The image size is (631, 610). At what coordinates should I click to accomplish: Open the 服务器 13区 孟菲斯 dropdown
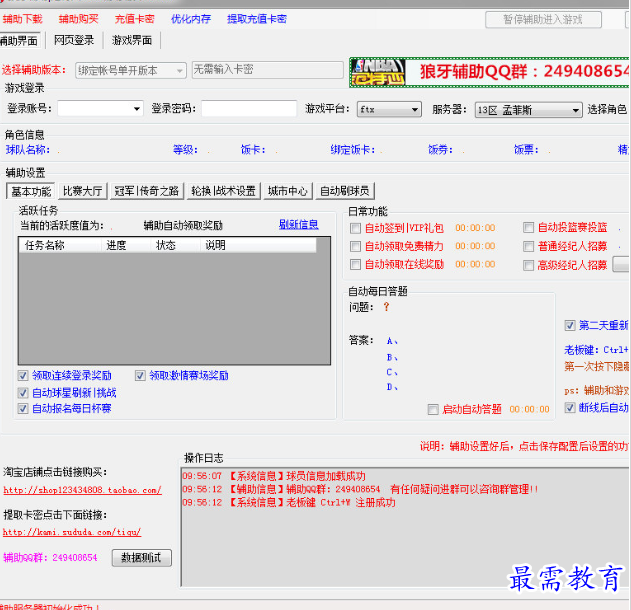point(528,110)
